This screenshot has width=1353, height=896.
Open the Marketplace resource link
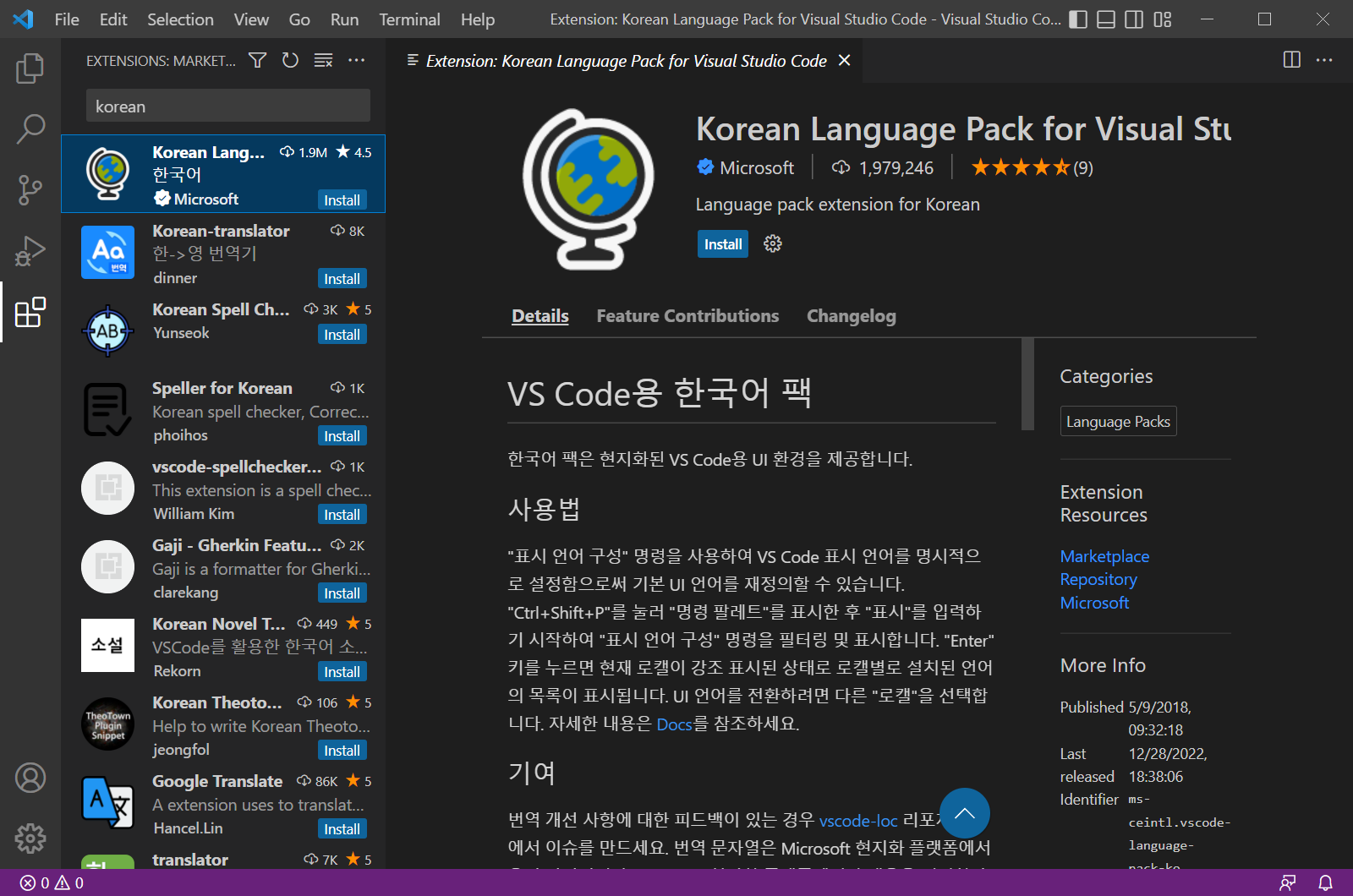(1104, 556)
